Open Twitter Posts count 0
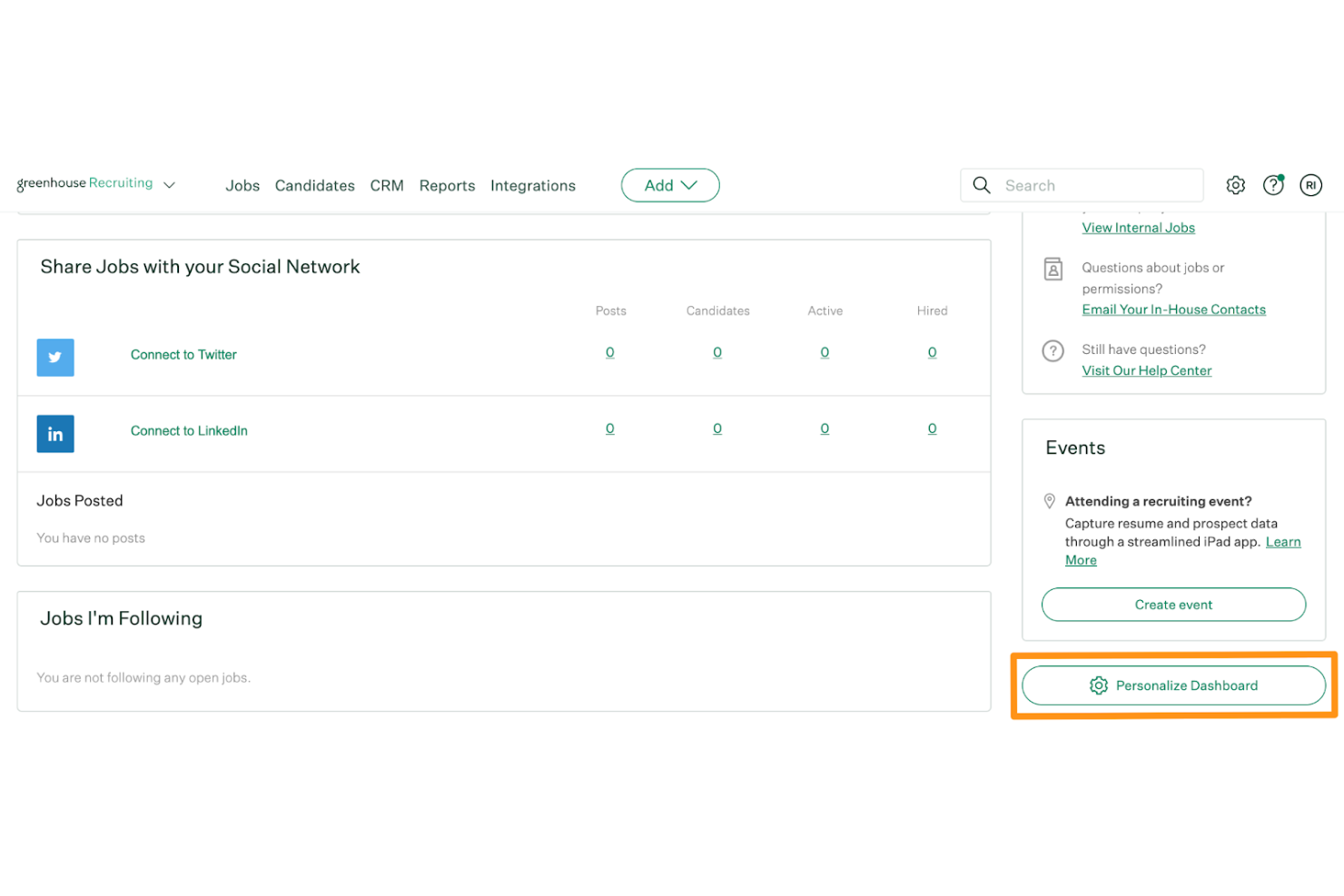1344x896 pixels. [610, 352]
